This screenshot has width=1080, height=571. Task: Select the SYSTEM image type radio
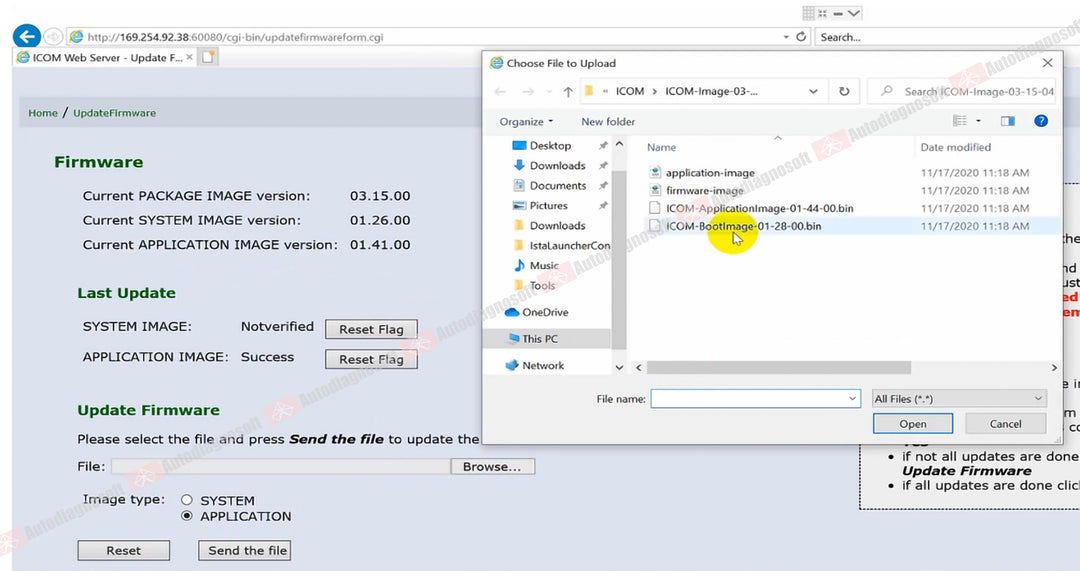187,500
